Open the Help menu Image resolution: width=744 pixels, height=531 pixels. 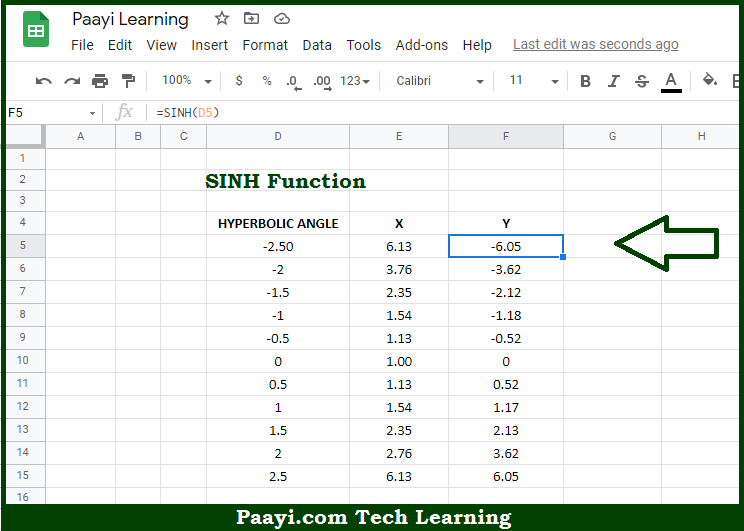(477, 45)
